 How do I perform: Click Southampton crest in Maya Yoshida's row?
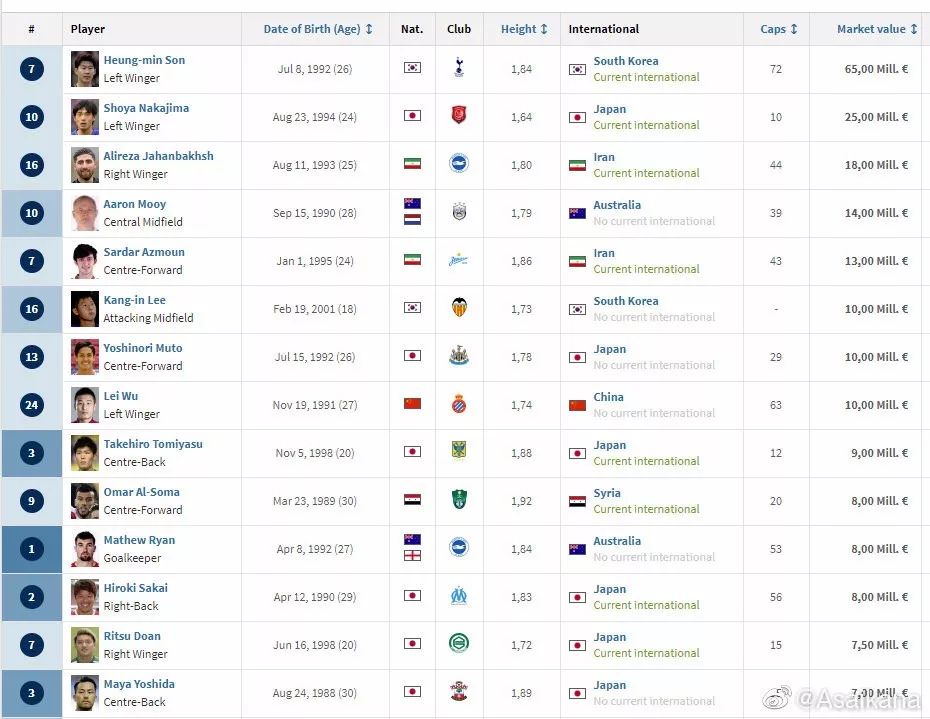[459, 692]
